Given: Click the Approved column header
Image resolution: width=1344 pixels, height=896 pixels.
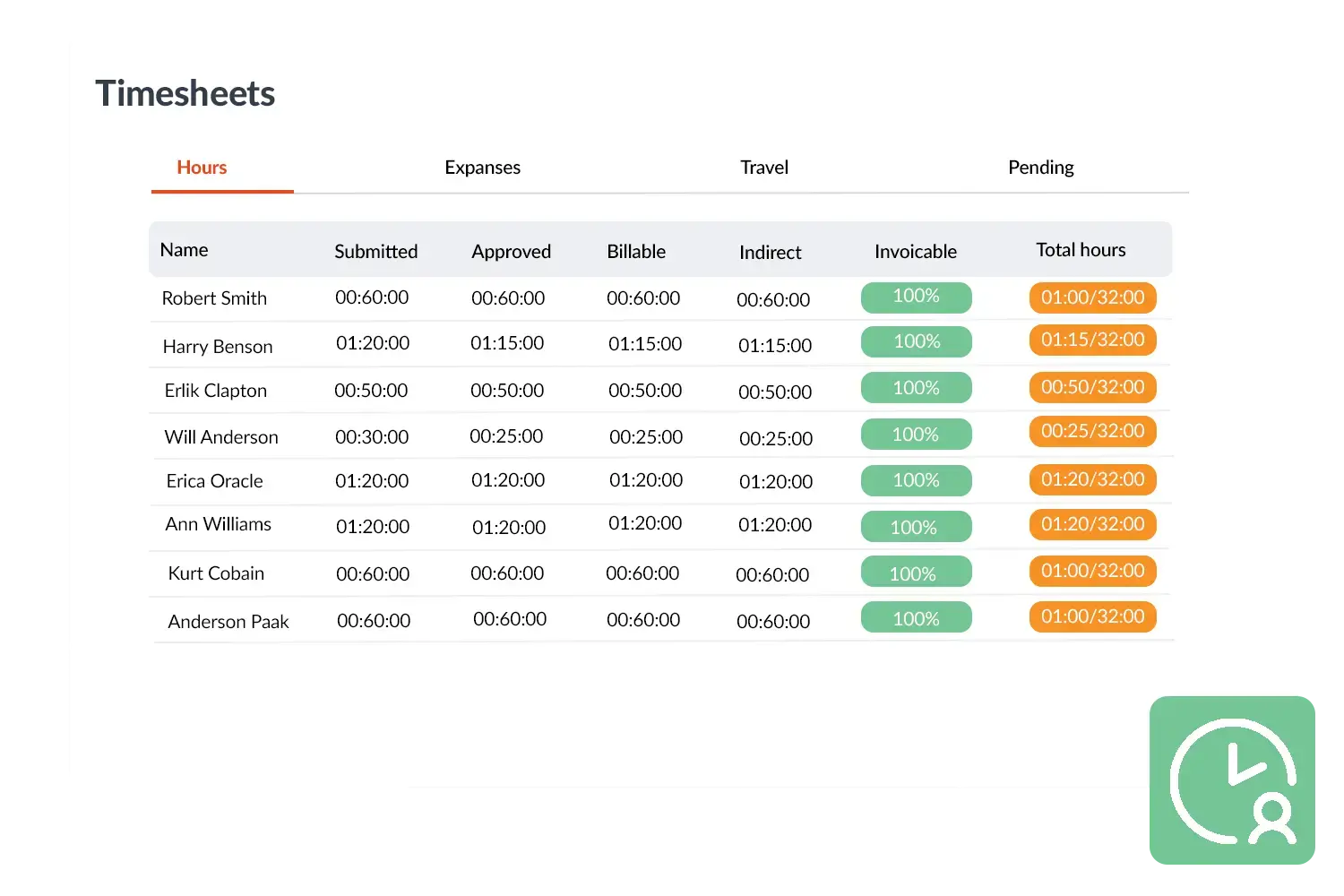Looking at the screenshot, I should coord(511,252).
